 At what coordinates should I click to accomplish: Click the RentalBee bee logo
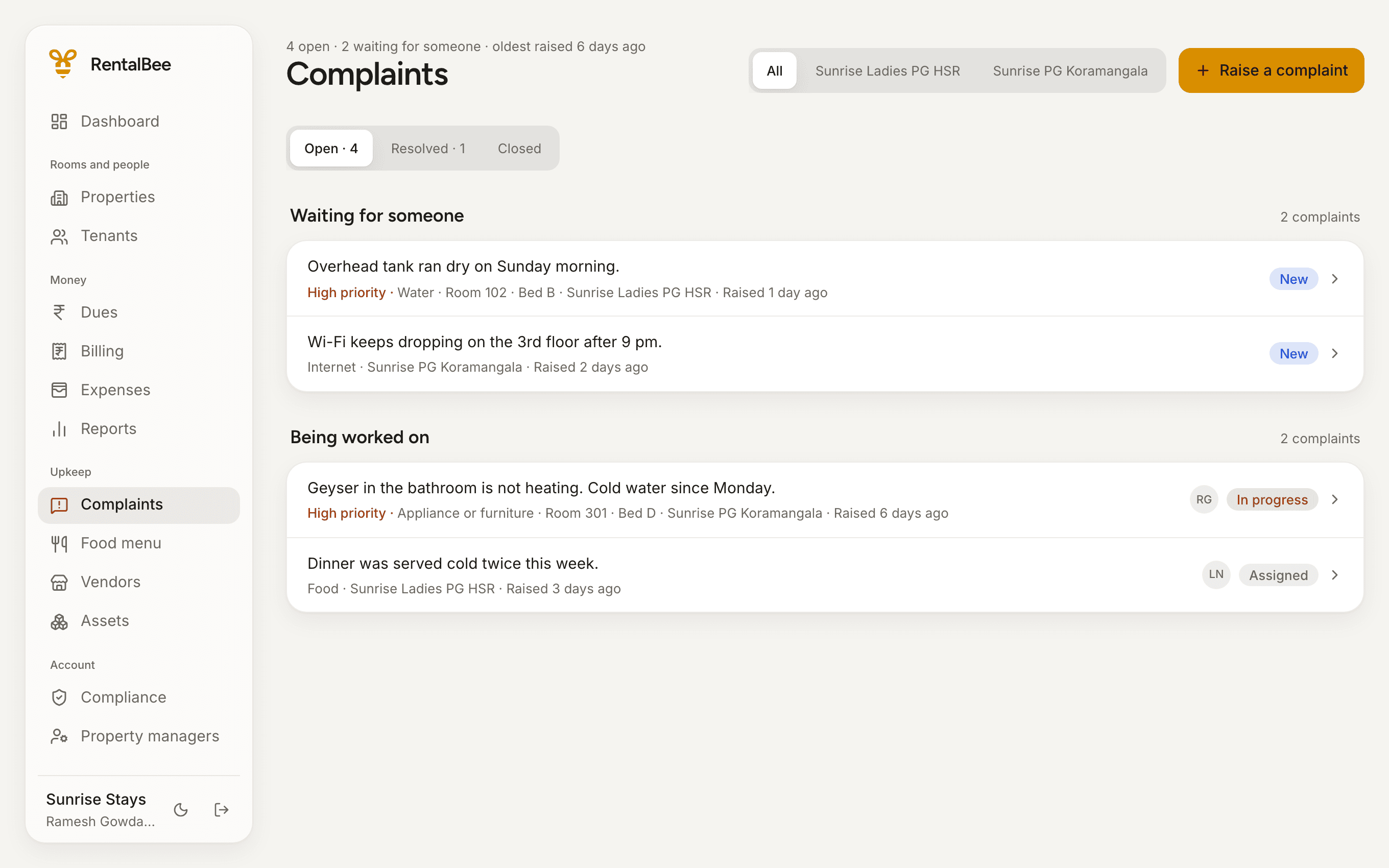click(63, 64)
